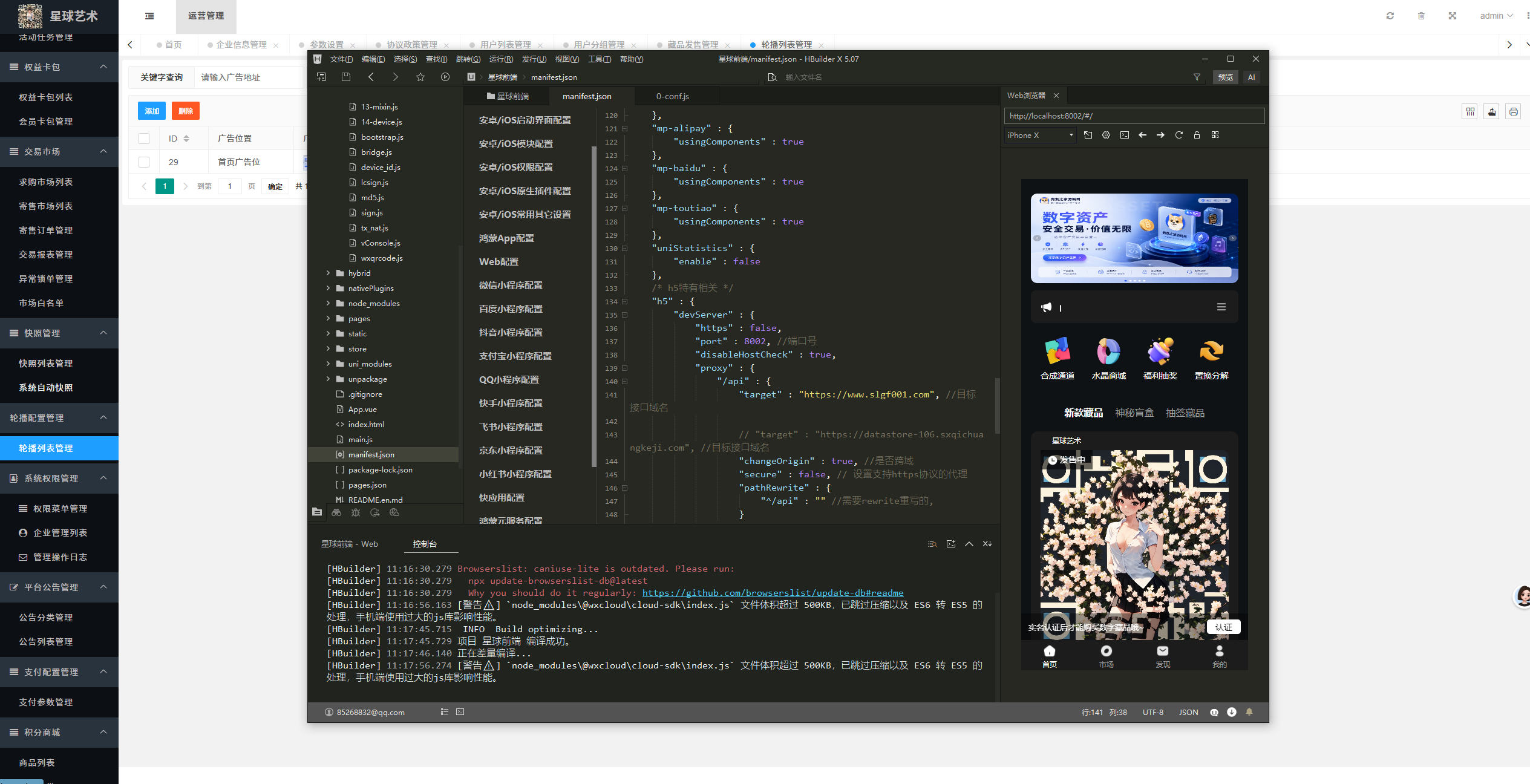1530x784 pixels.
Task: Toggle the select-all checkbox in table header
Action: coord(144,139)
